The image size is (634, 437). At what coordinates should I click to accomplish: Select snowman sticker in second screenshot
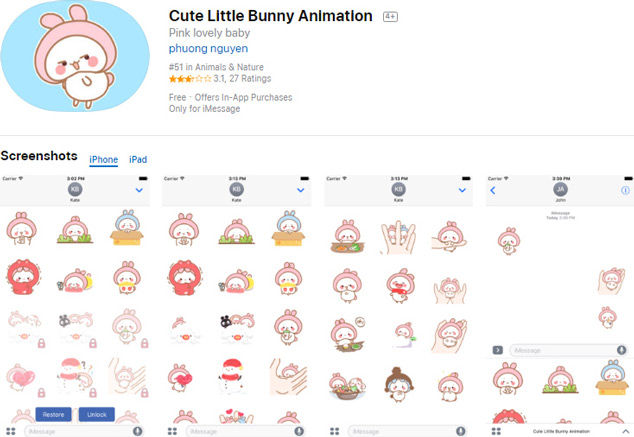pyautogui.click(x=232, y=376)
